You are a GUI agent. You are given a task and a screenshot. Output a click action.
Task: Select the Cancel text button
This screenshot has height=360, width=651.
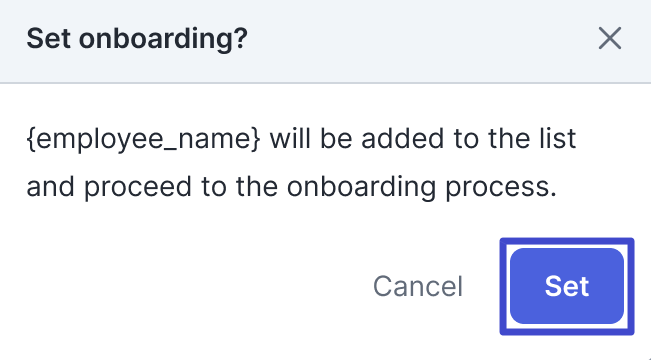pos(418,286)
